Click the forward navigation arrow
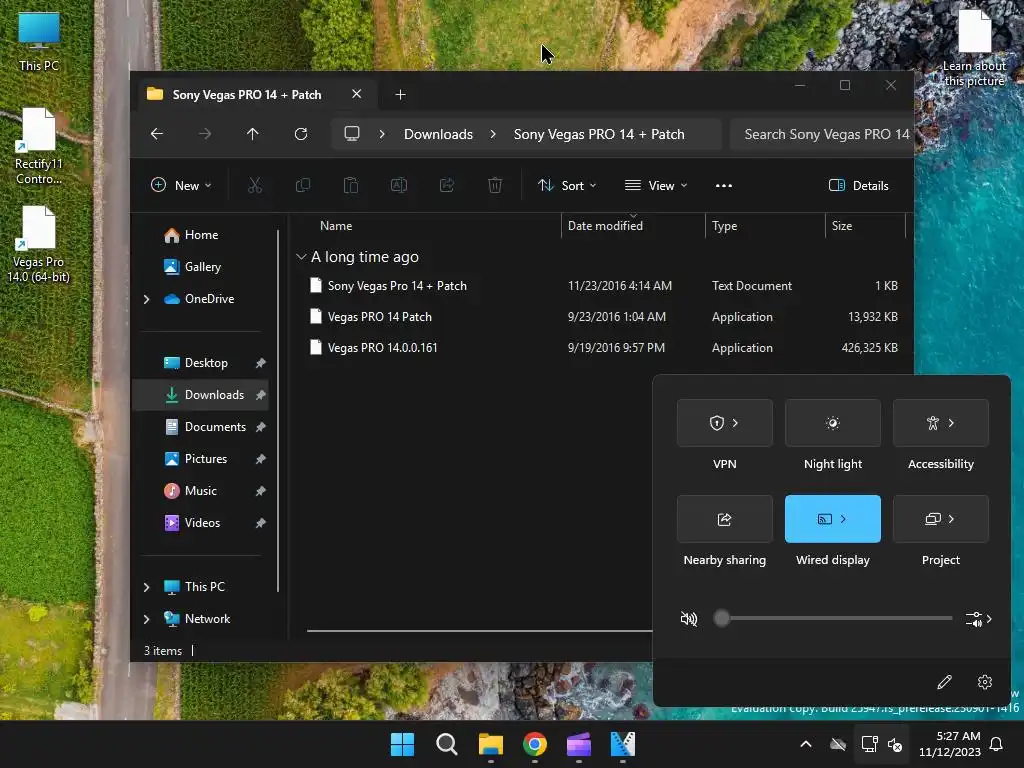 click(x=205, y=134)
